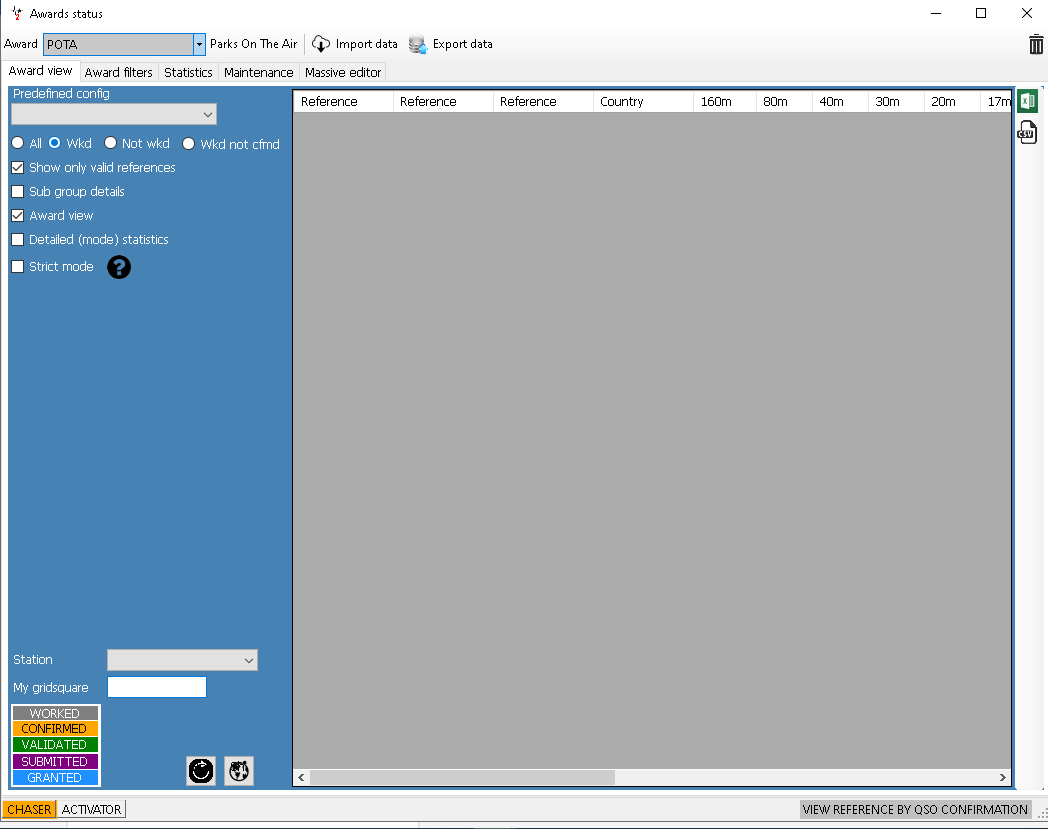
Task: Open the Maintenance tab
Action: tap(258, 72)
